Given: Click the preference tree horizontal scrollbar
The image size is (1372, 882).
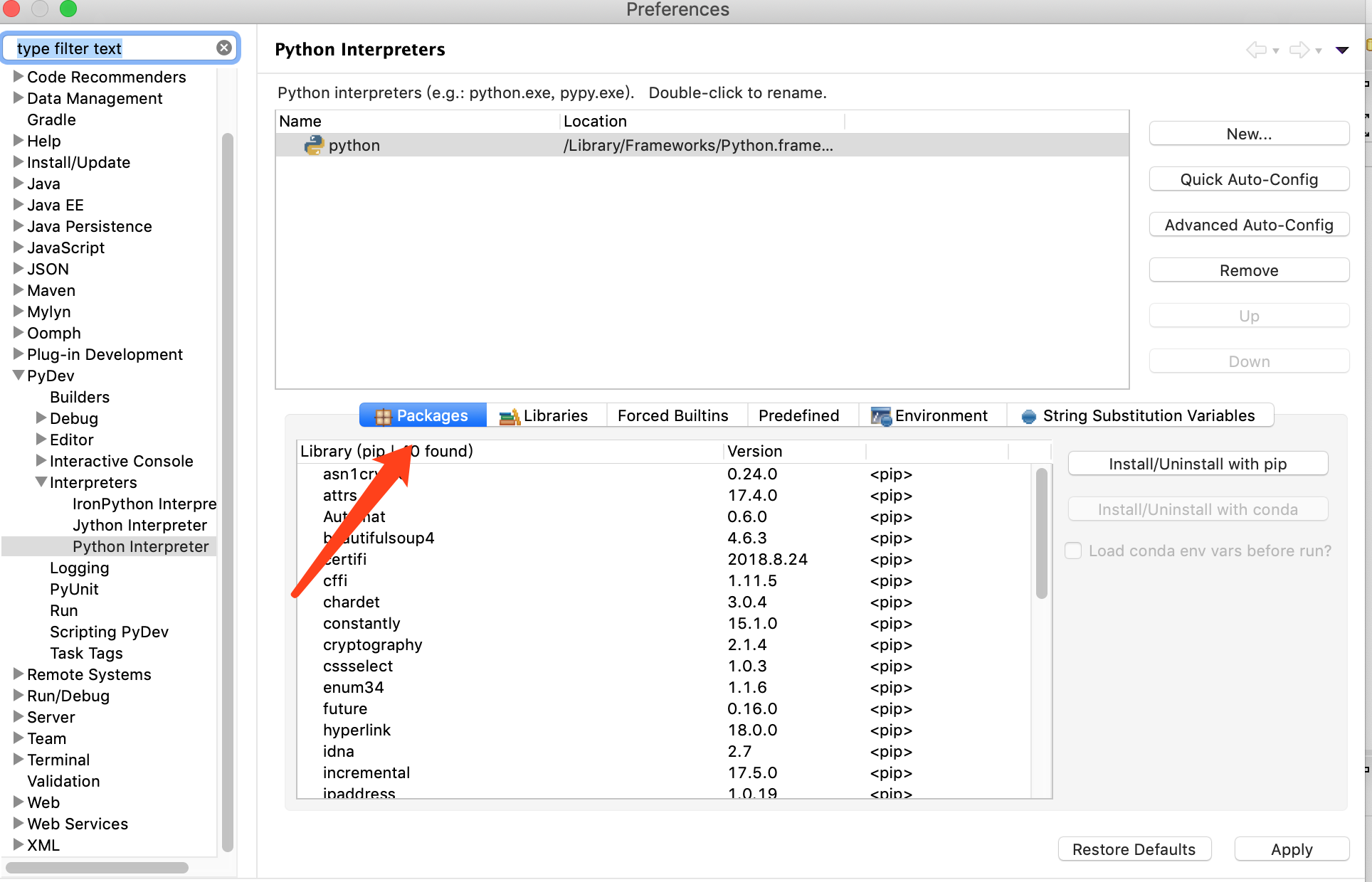Looking at the screenshot, I should 97,868.
